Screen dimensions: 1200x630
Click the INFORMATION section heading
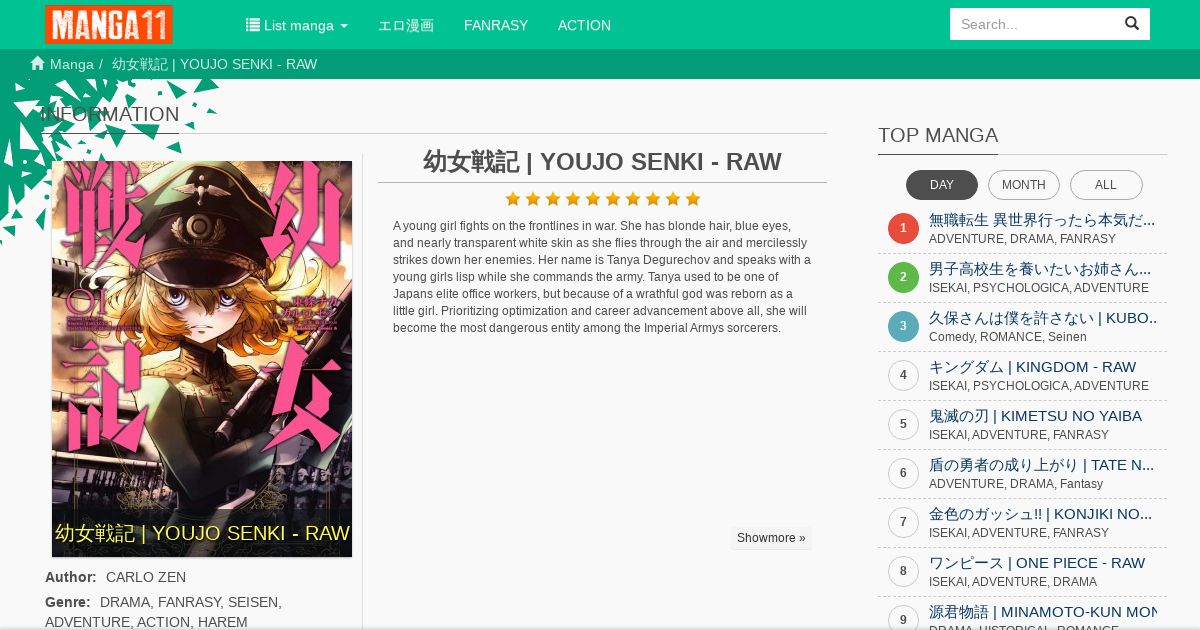[x=110, y=114]
